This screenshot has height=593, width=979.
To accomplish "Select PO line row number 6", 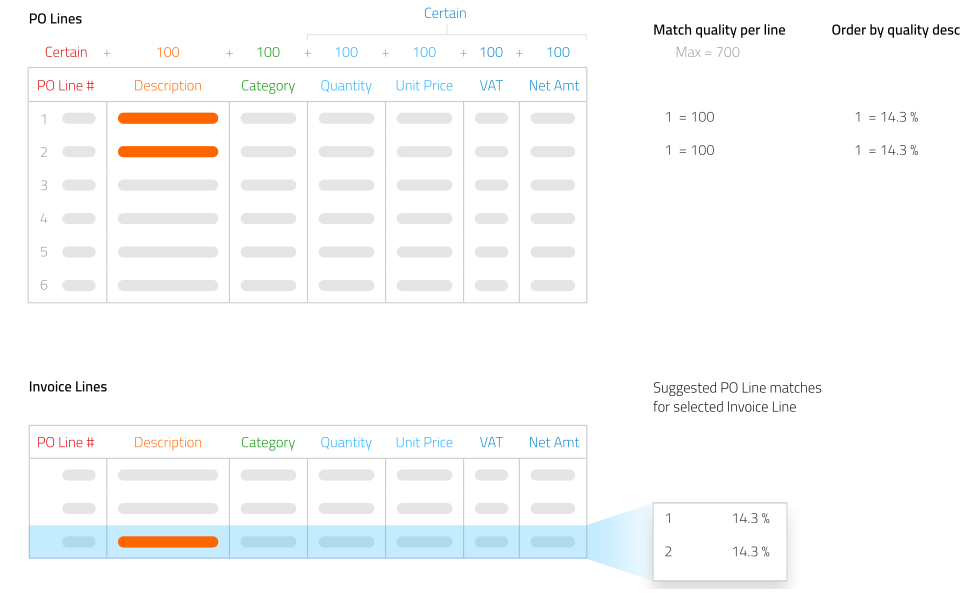I will pos(44,285).
